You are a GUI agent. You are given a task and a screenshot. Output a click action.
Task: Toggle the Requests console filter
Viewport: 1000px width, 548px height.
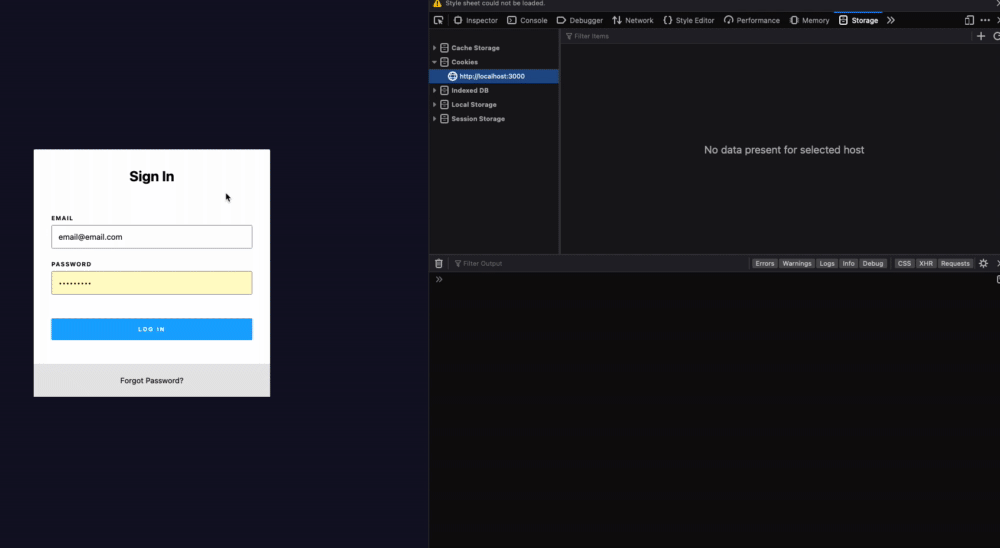[x=955, y=263]
